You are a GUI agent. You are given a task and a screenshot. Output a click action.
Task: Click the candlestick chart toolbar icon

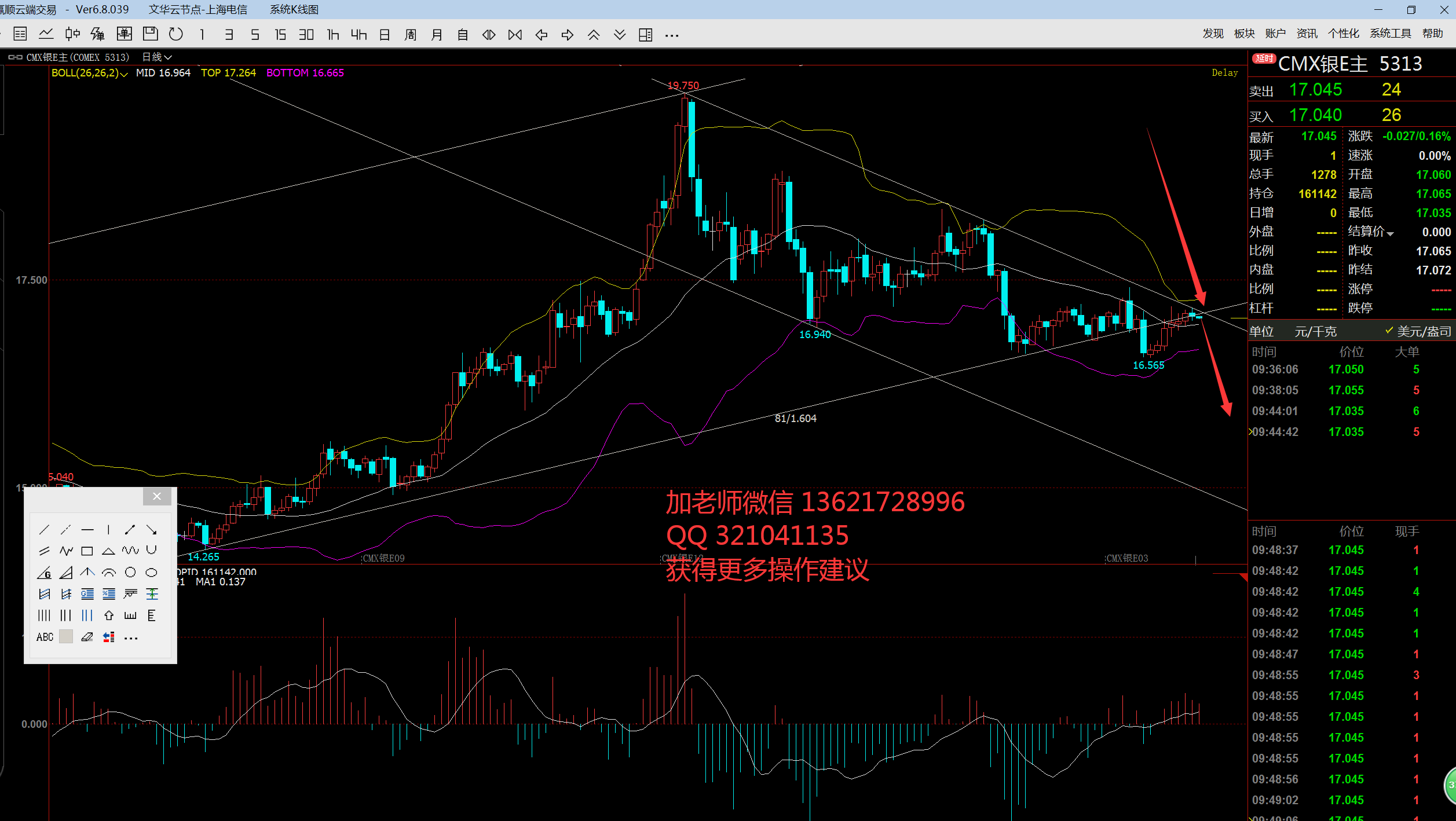(x=72, y=35)
